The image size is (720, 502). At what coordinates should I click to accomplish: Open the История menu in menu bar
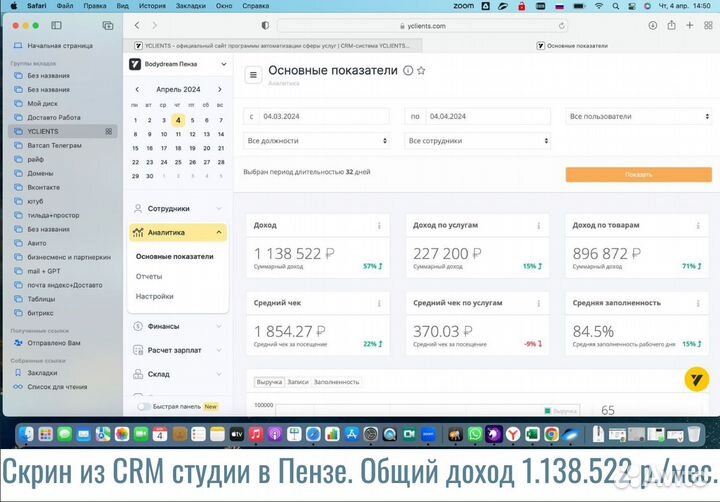pyautogui.click(x=152, y=6)
